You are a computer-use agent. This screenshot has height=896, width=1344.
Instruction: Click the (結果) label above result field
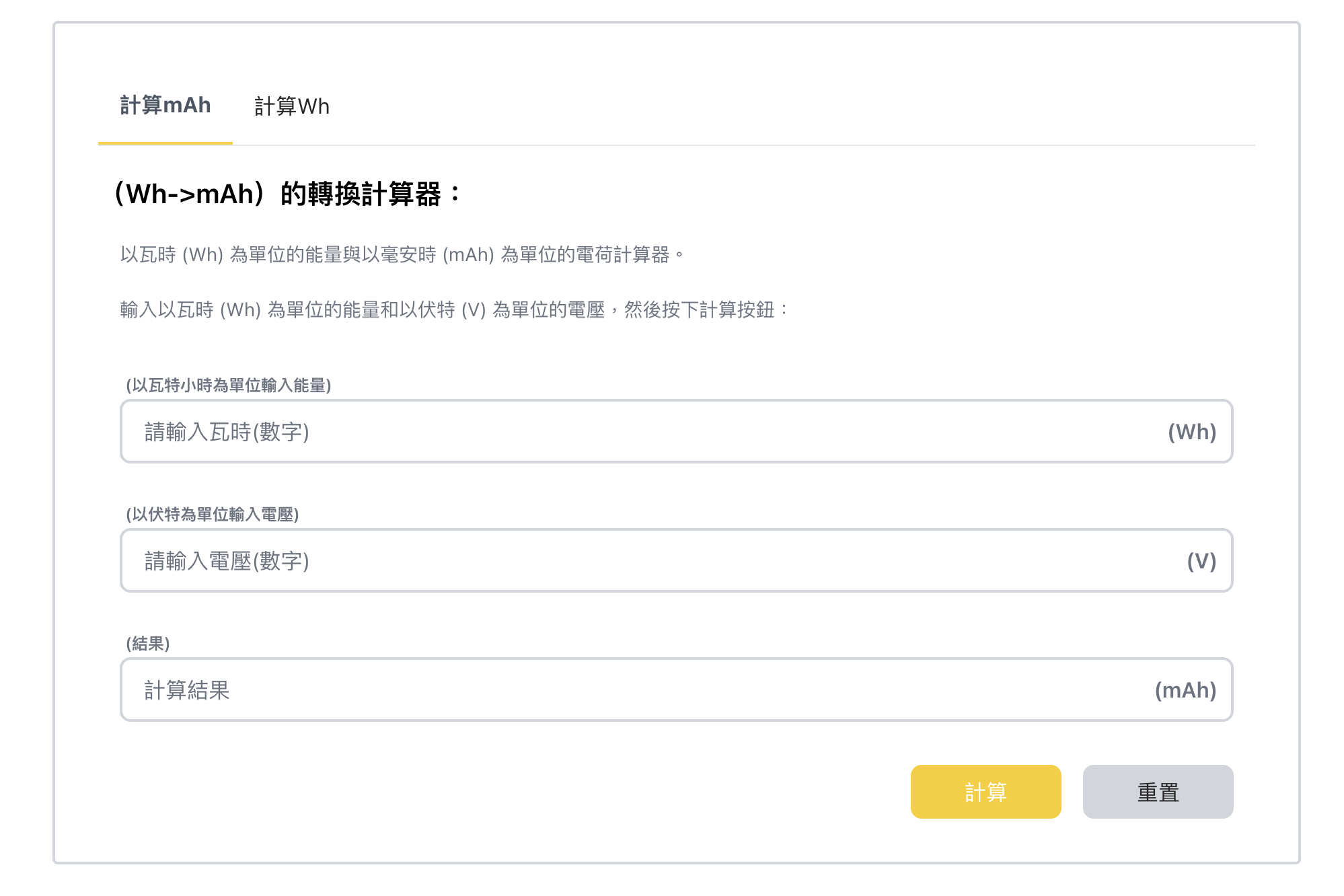pos(148,644)
